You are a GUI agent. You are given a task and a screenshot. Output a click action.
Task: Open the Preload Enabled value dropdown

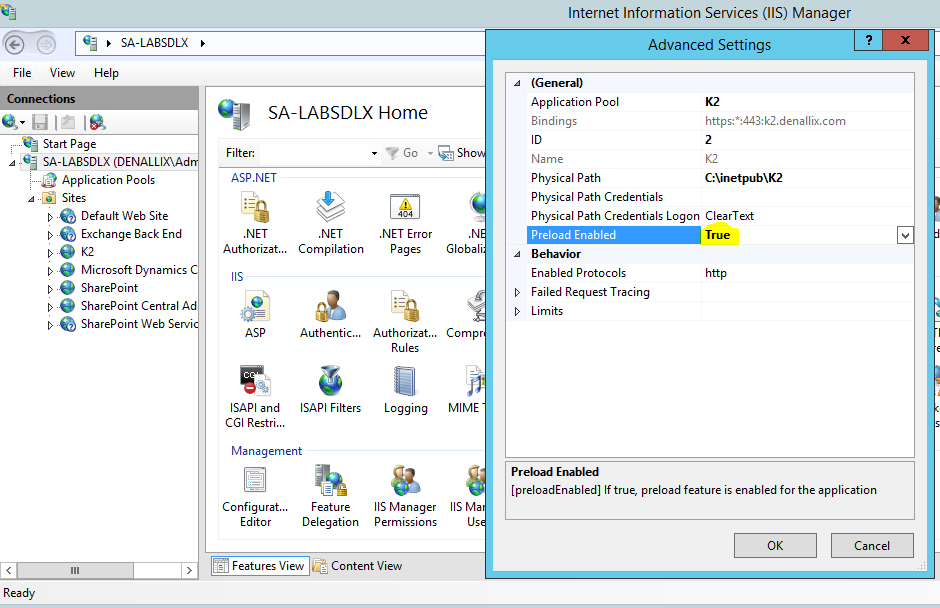905,235
